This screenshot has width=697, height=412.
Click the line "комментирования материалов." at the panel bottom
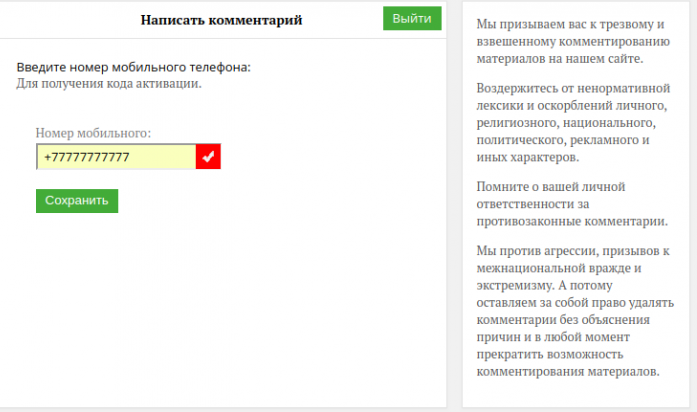click(568, 372)
